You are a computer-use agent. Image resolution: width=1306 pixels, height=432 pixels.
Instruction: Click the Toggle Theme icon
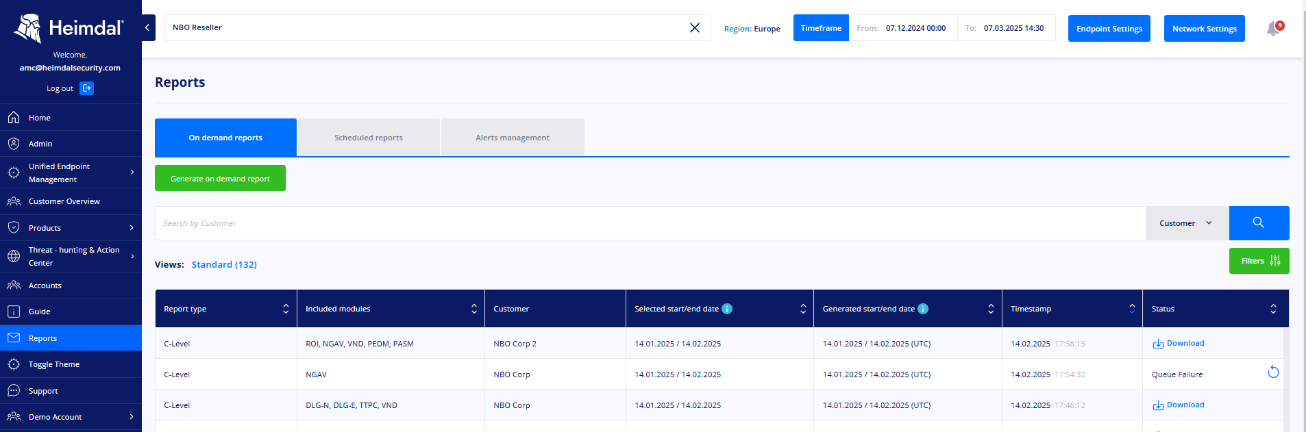point(14,364)
